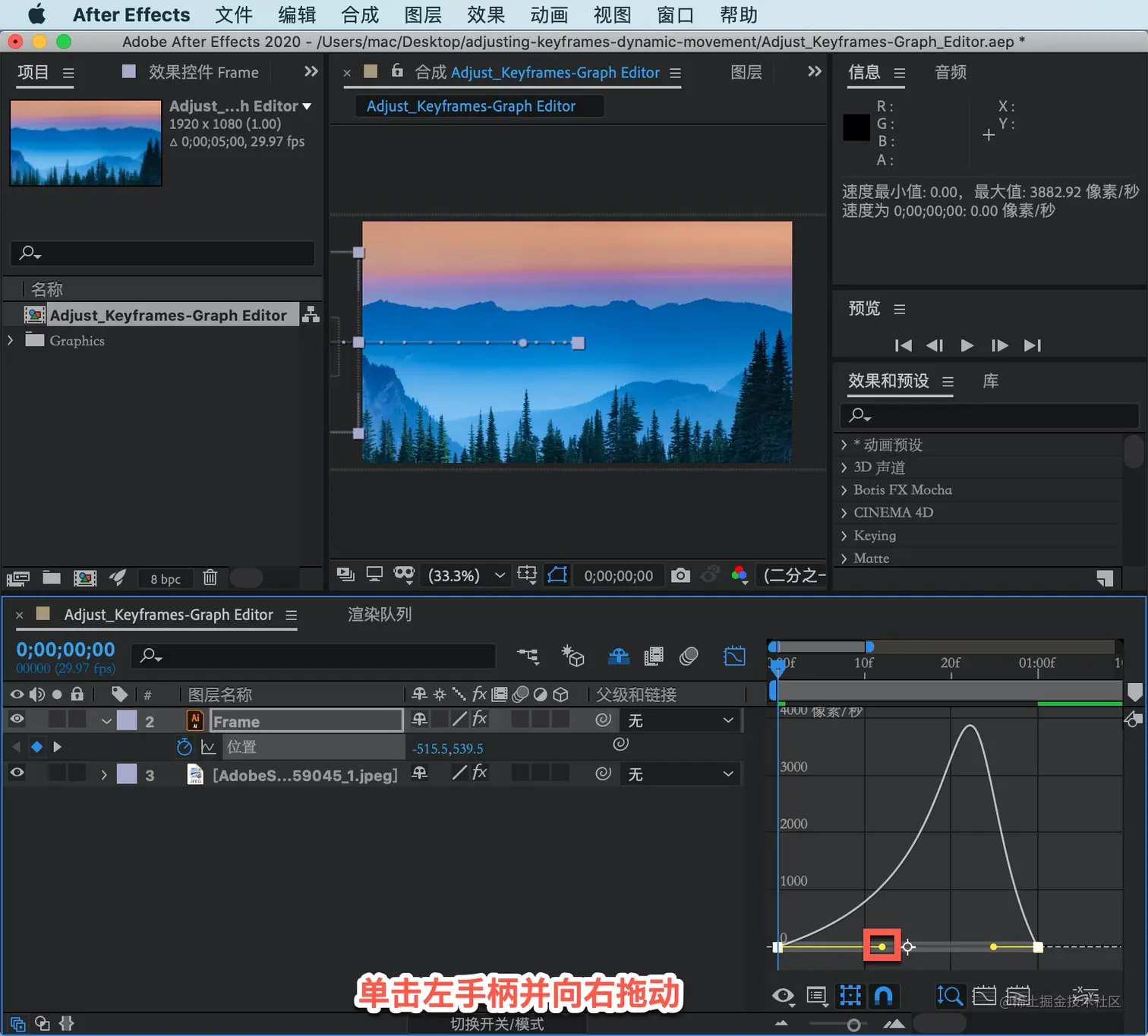
Task: Click the timeline zoom slider handle
Action: pyautogui.click(x=853, y=1025)
